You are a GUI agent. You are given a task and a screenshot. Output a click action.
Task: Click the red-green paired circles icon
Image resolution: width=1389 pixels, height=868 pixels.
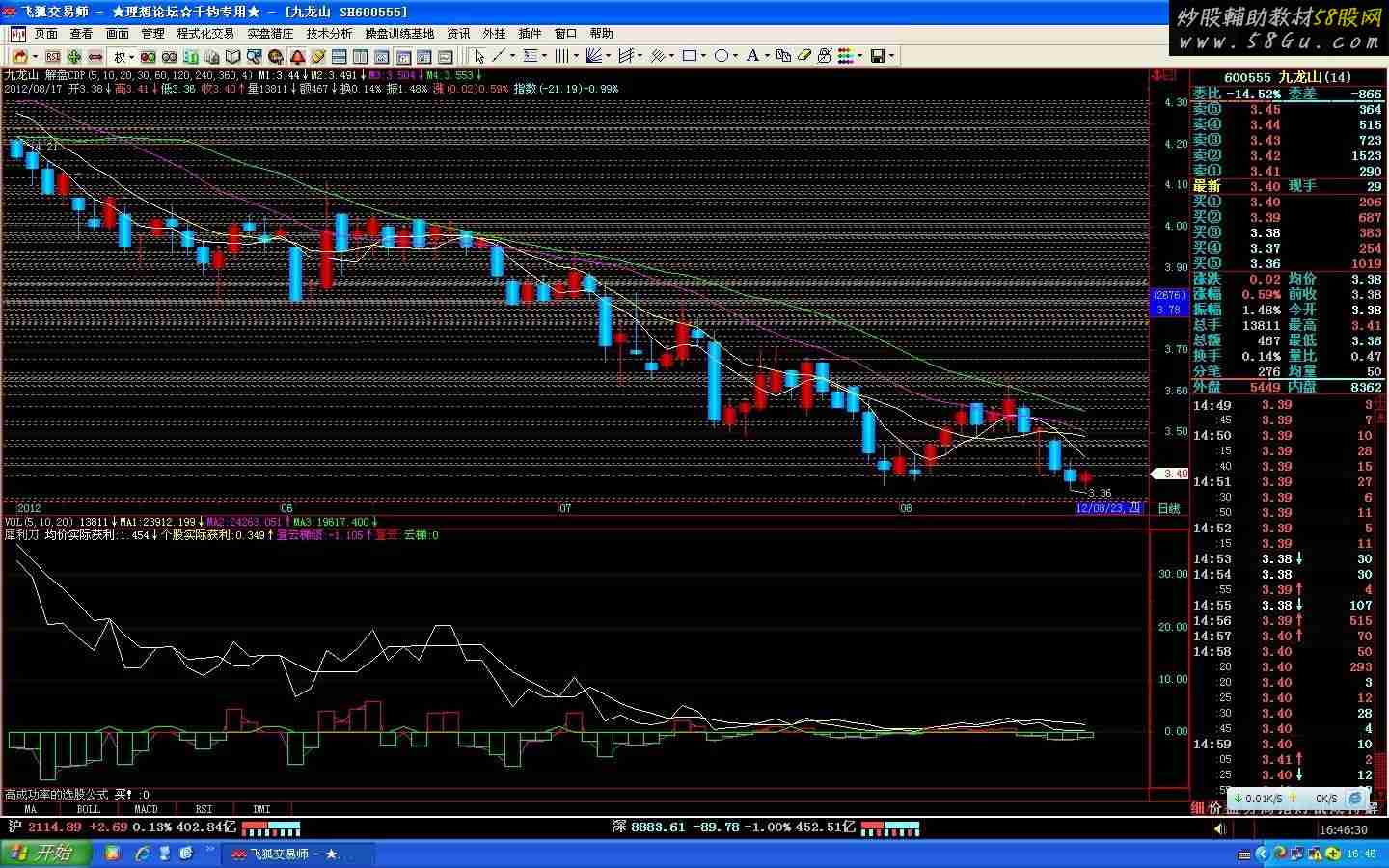pyautogui.click(x=148, y=56)
